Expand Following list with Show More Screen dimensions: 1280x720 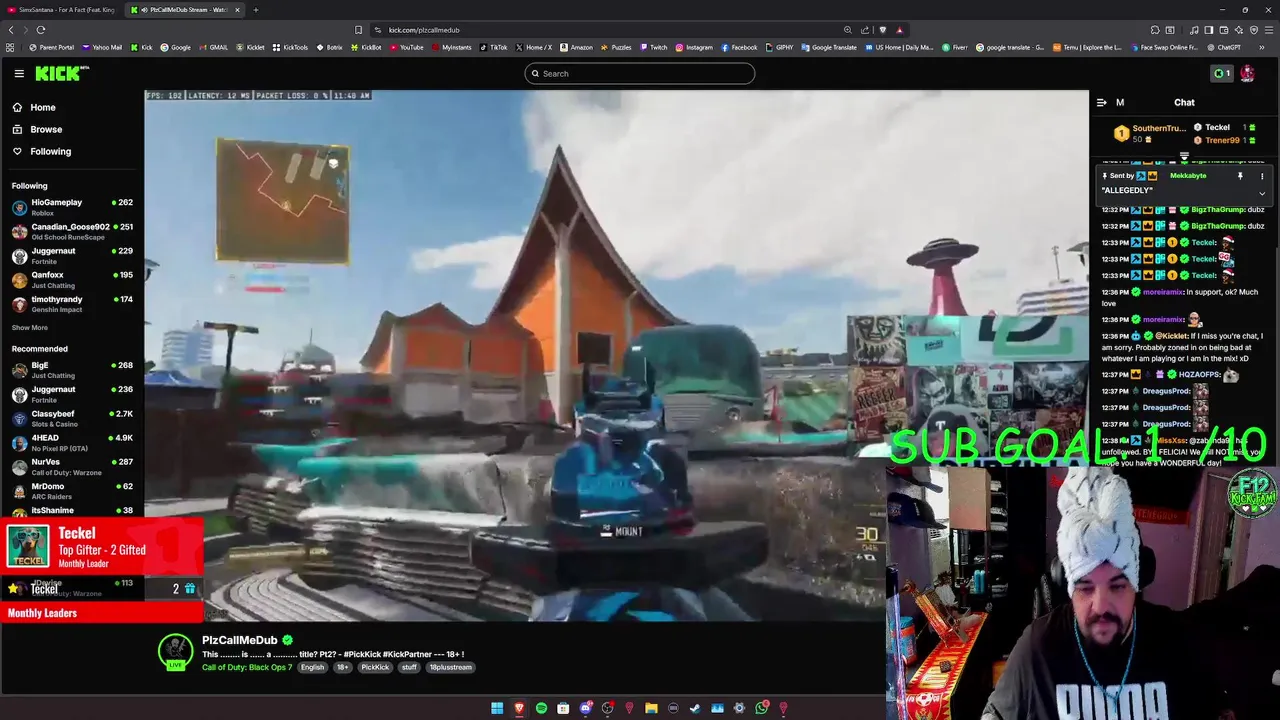click(x=30, y=327)
